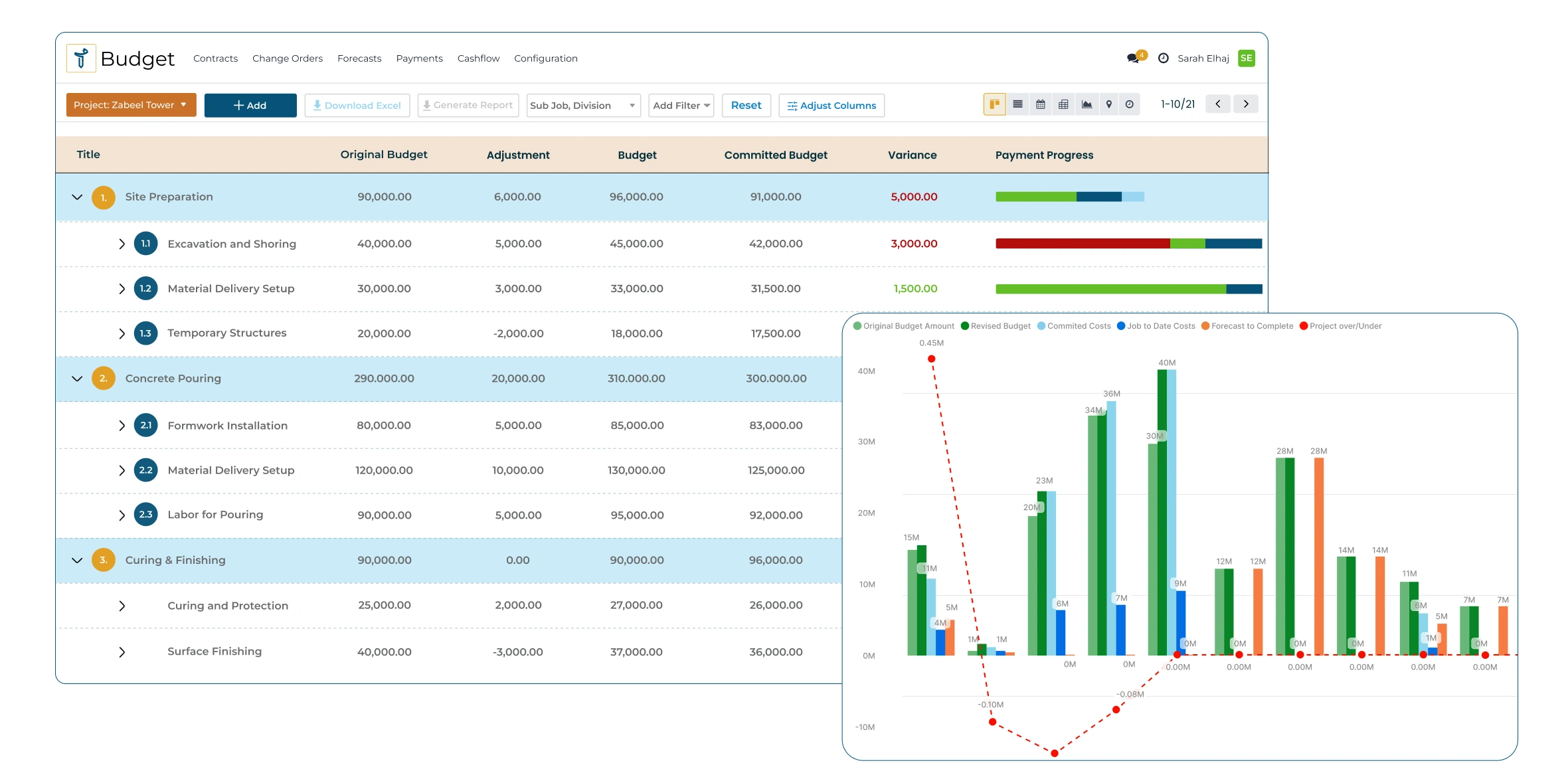Click the clock icon beside Sarah Elhaj
Screen dimensions: 1568x781
click(x=1163, y=58)
